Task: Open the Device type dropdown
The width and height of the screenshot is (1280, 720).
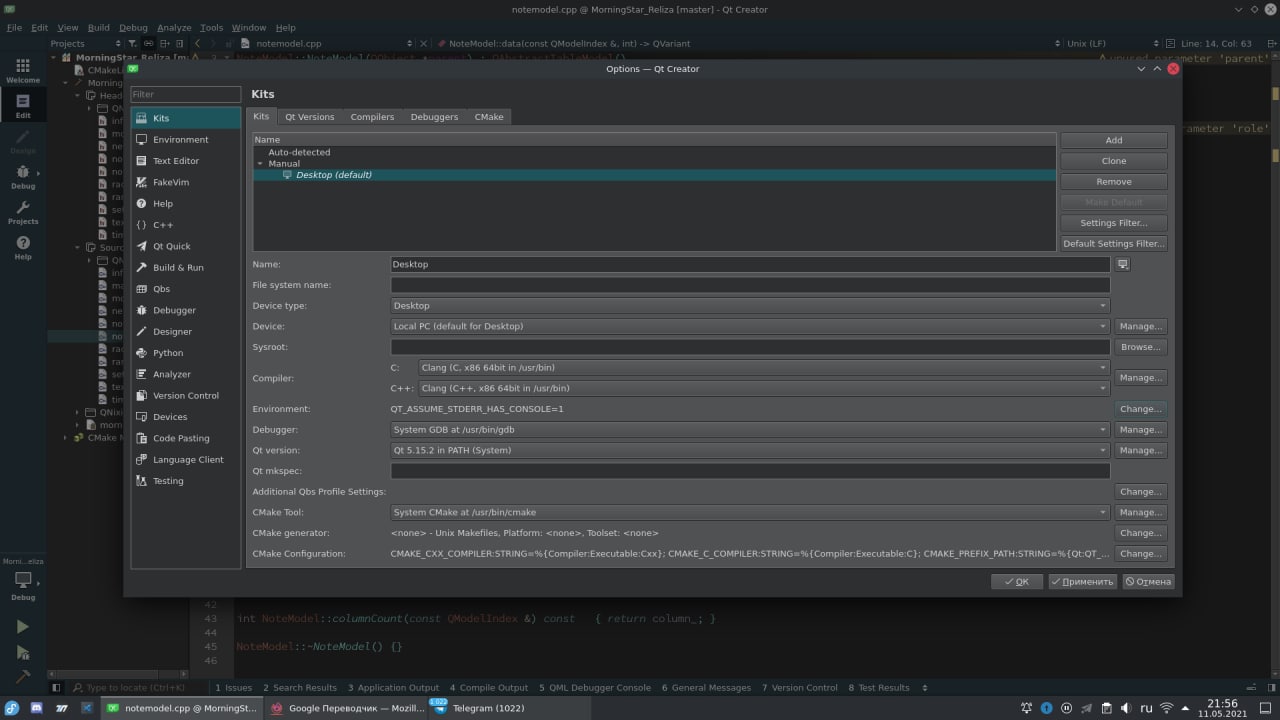Action: click(x=750, y=305)
